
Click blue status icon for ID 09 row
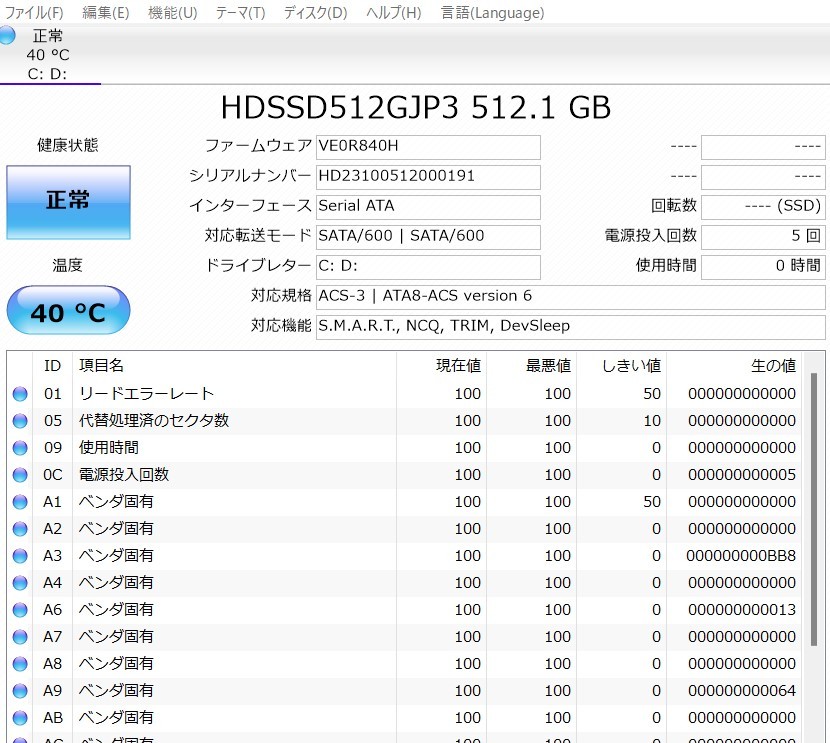(20, 448)
